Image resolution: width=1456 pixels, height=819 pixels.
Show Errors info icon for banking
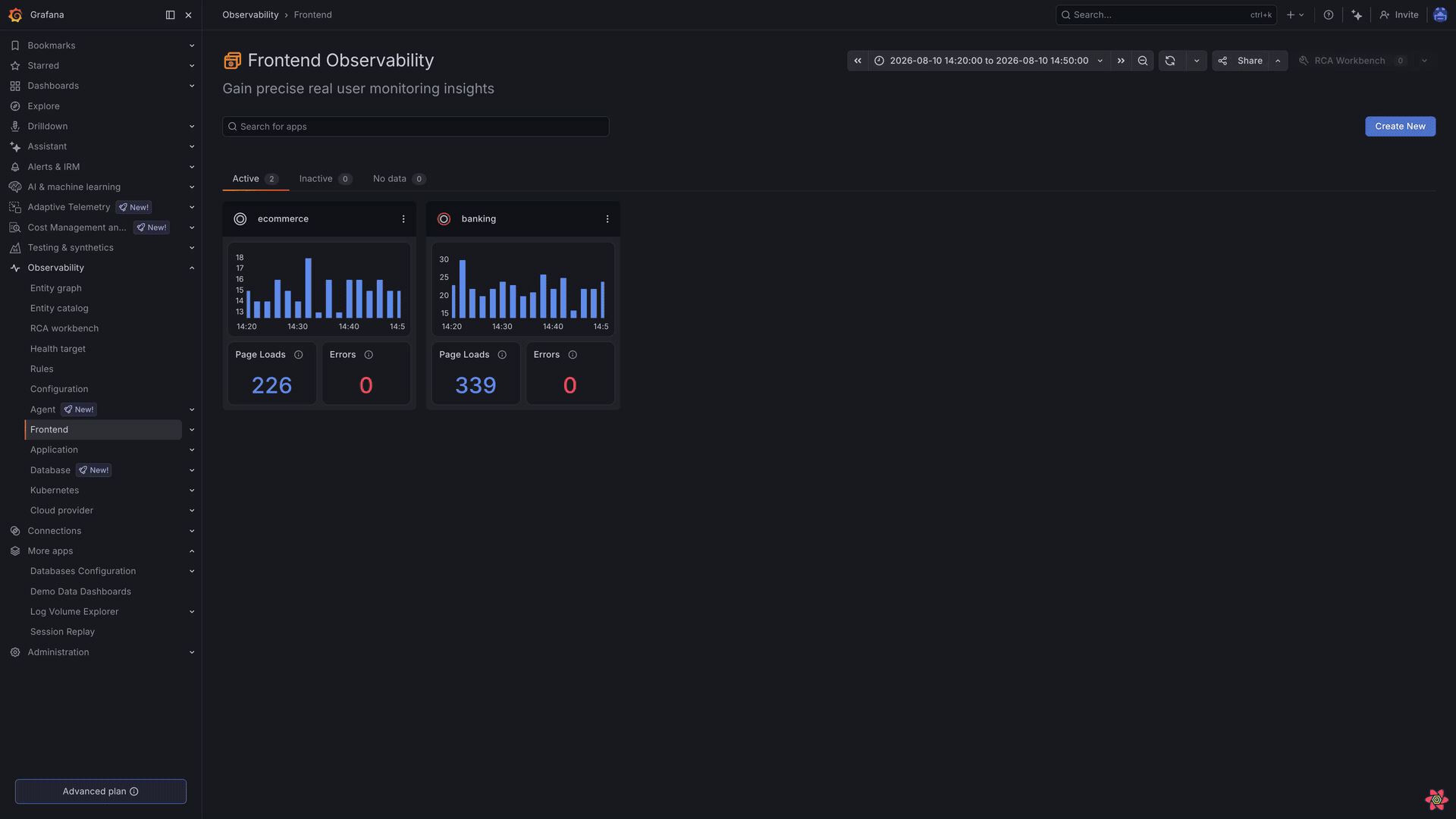point(573,355)
